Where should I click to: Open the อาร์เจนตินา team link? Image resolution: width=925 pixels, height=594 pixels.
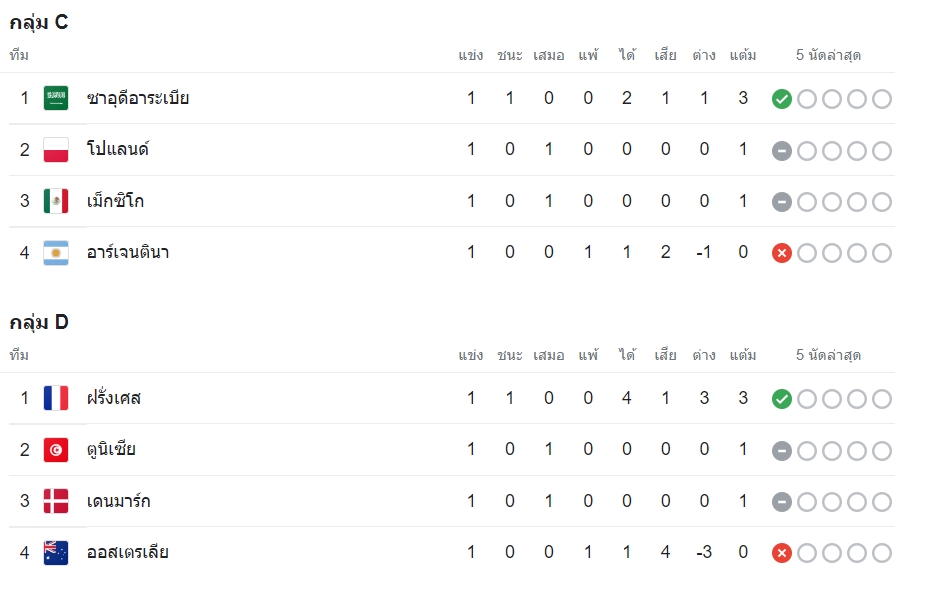128,252
